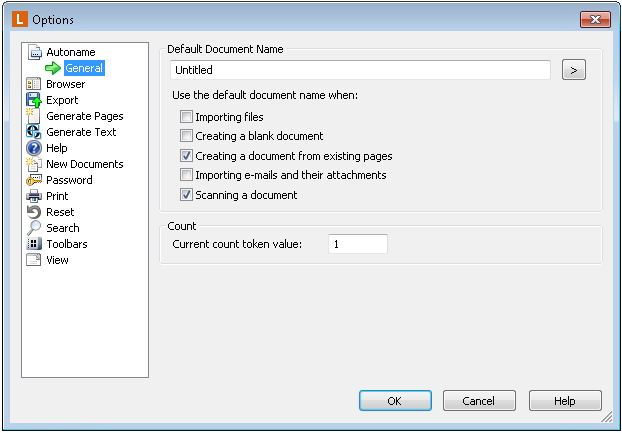
Task: Enable the Importing files checkbox
Action: click(x=186, y=117)
